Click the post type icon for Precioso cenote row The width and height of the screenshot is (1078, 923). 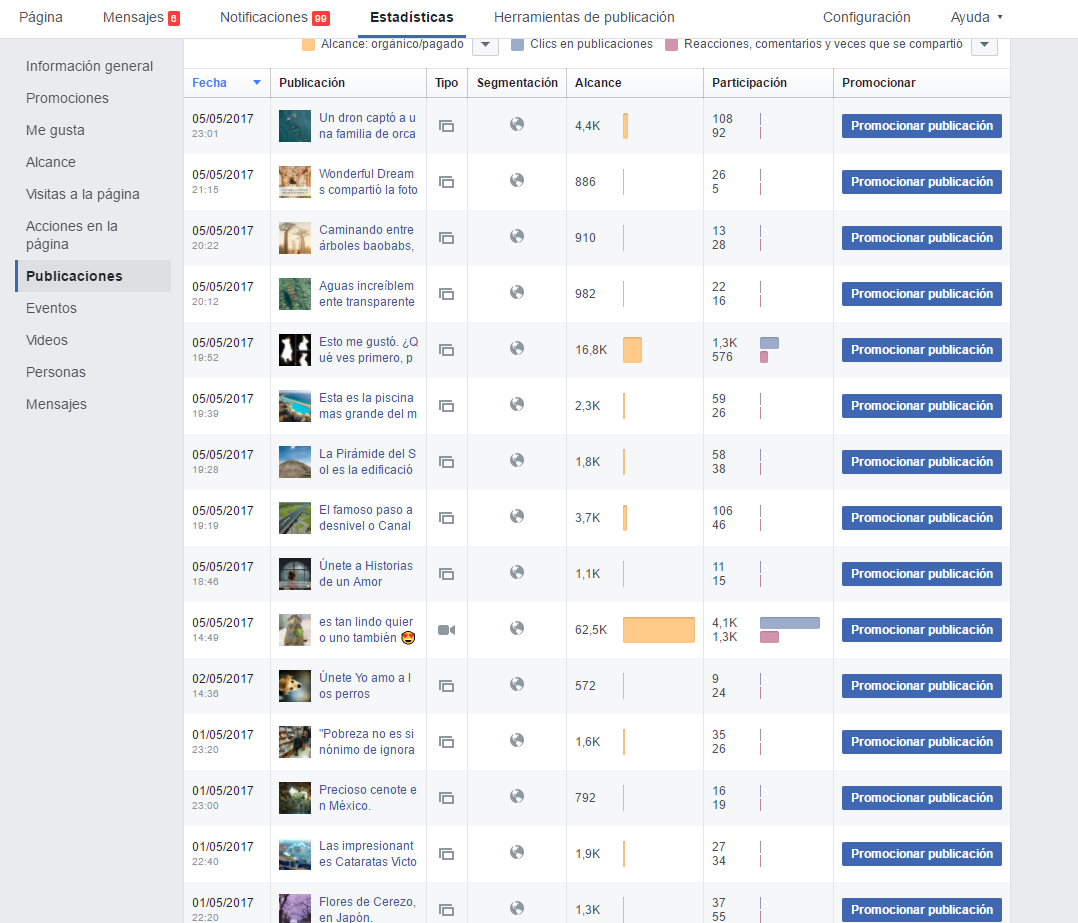pyautogui.click(x=447, y=798)
